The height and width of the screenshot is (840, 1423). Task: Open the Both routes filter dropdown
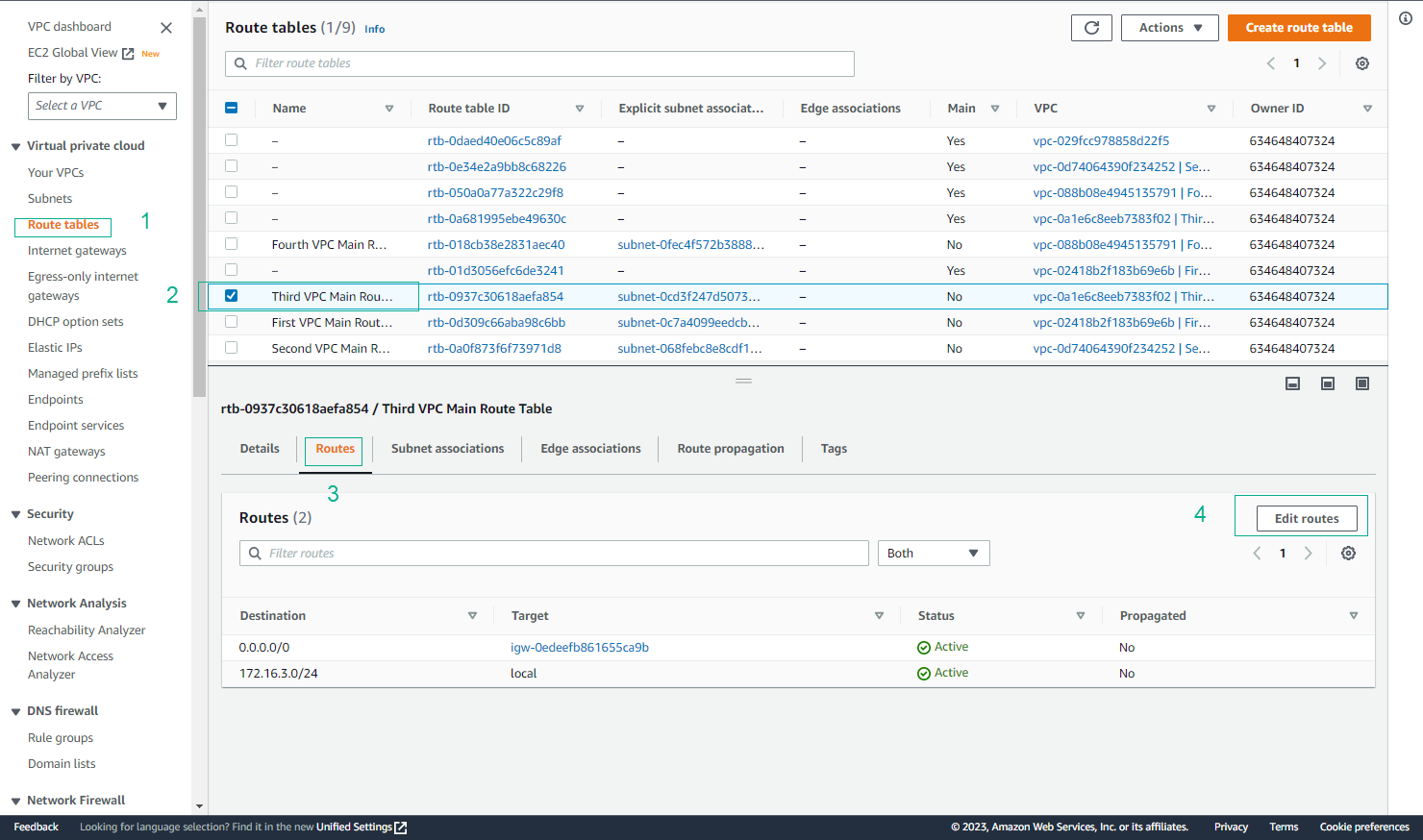click(x=934, y=554)
